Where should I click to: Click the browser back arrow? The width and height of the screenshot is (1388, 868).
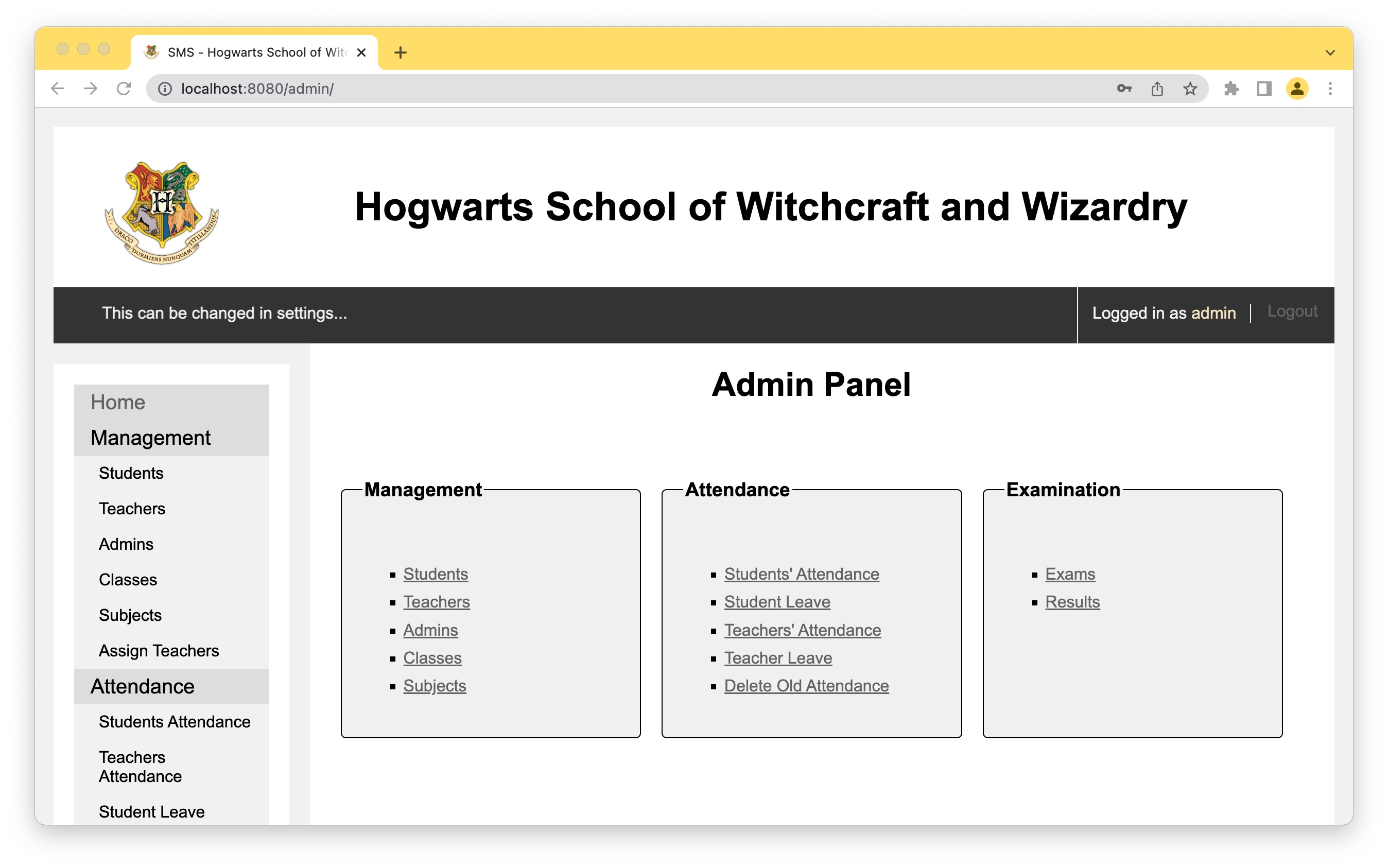point(57,89)
